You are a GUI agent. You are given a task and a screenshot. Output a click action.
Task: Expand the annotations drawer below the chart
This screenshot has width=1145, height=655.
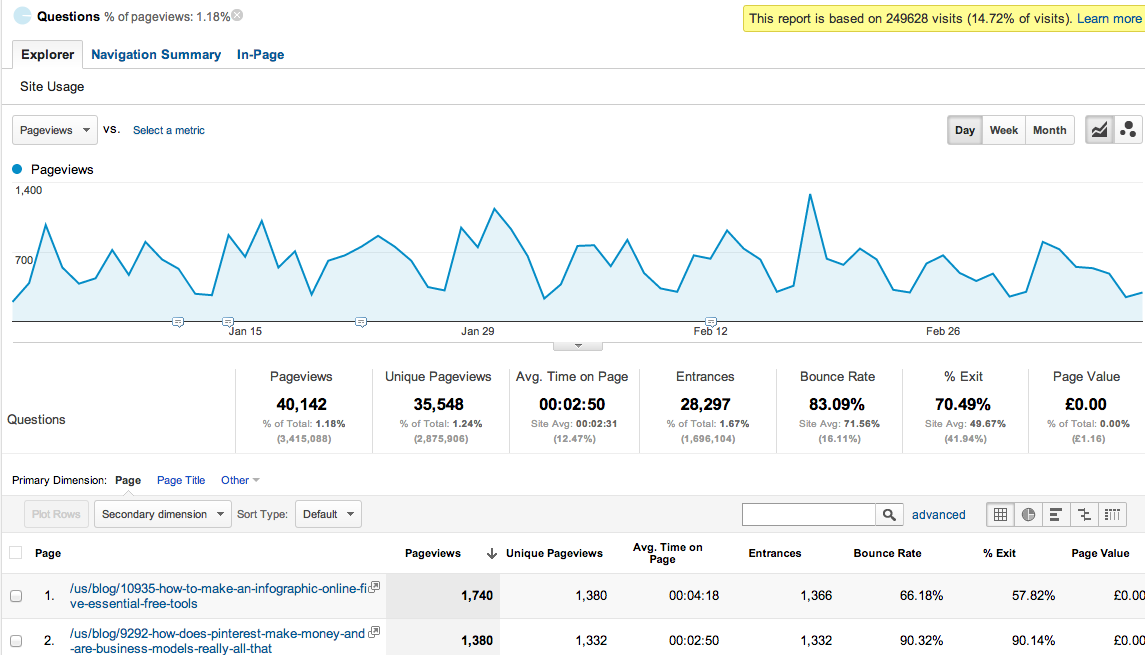click(x=578, y=345)
